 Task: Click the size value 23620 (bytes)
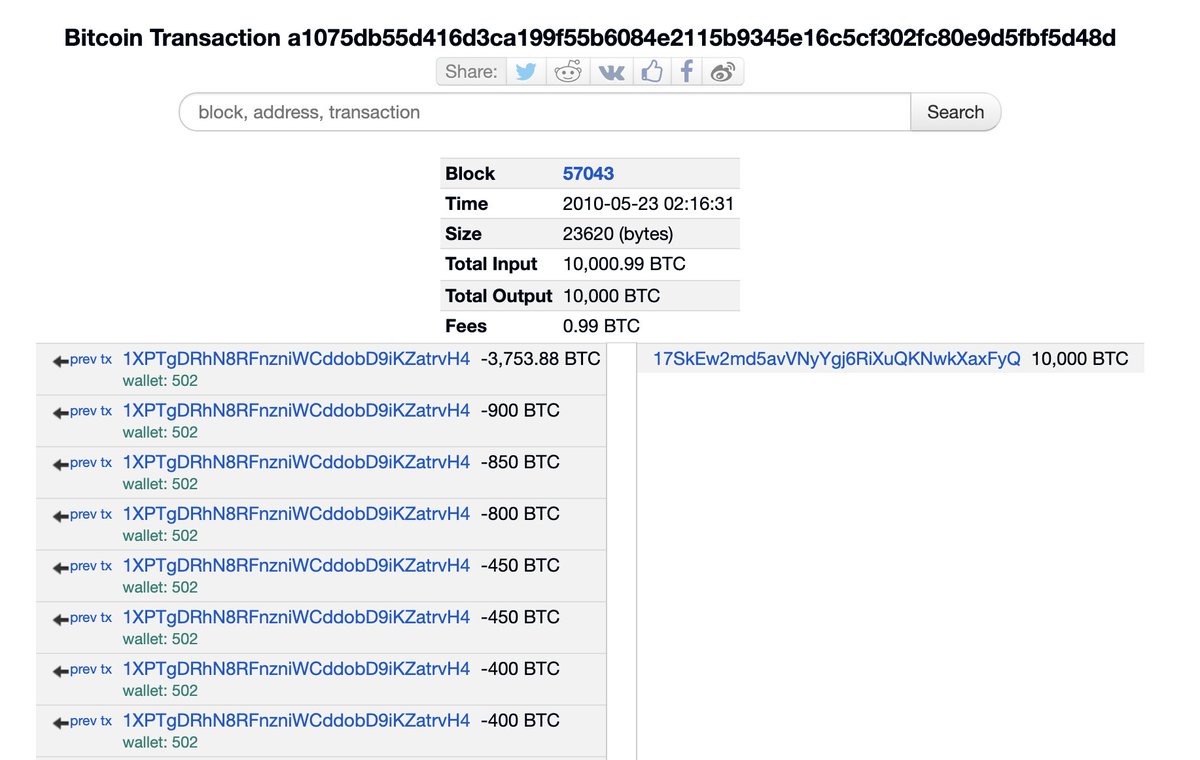618,234
